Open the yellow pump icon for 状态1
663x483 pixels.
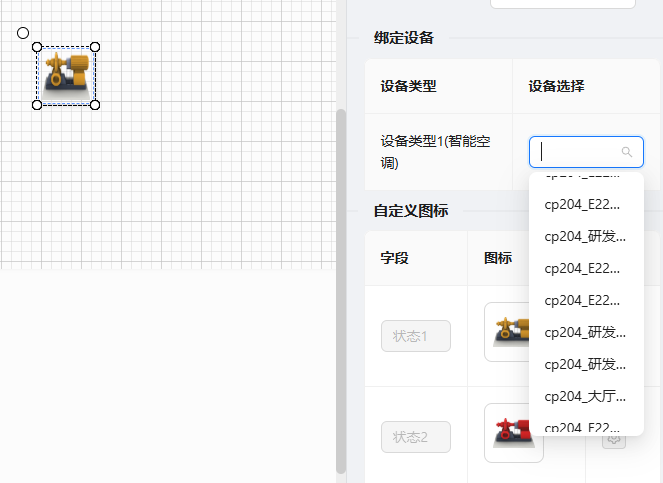point(507,332)
